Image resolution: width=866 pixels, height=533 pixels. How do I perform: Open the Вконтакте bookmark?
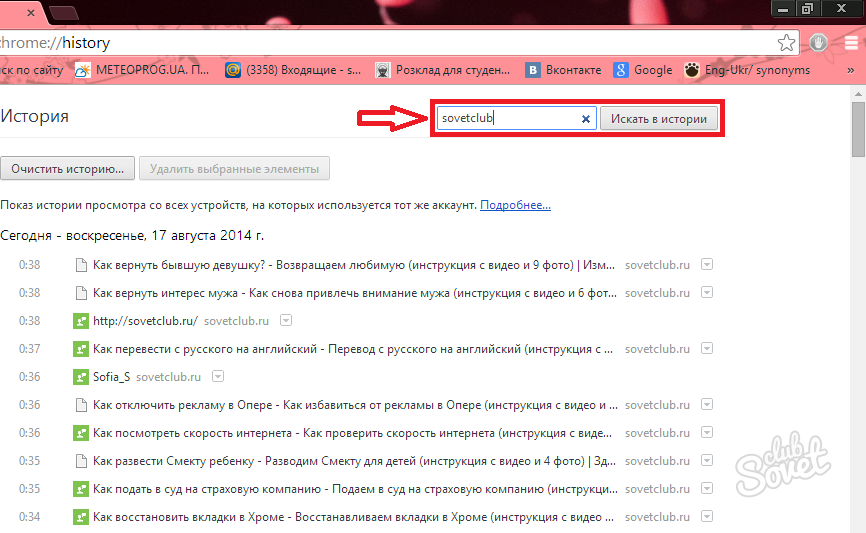click(x=563, y=70)
